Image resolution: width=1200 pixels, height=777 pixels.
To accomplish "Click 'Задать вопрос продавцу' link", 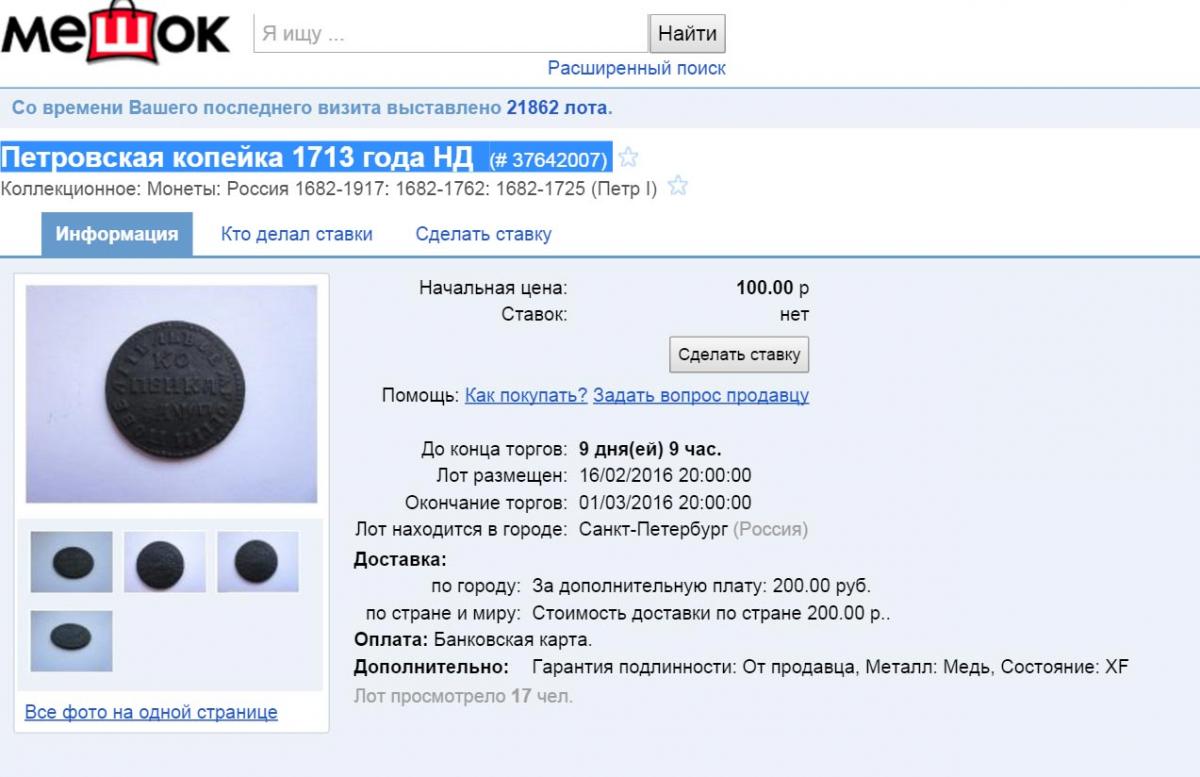I will tap(701, 395).
